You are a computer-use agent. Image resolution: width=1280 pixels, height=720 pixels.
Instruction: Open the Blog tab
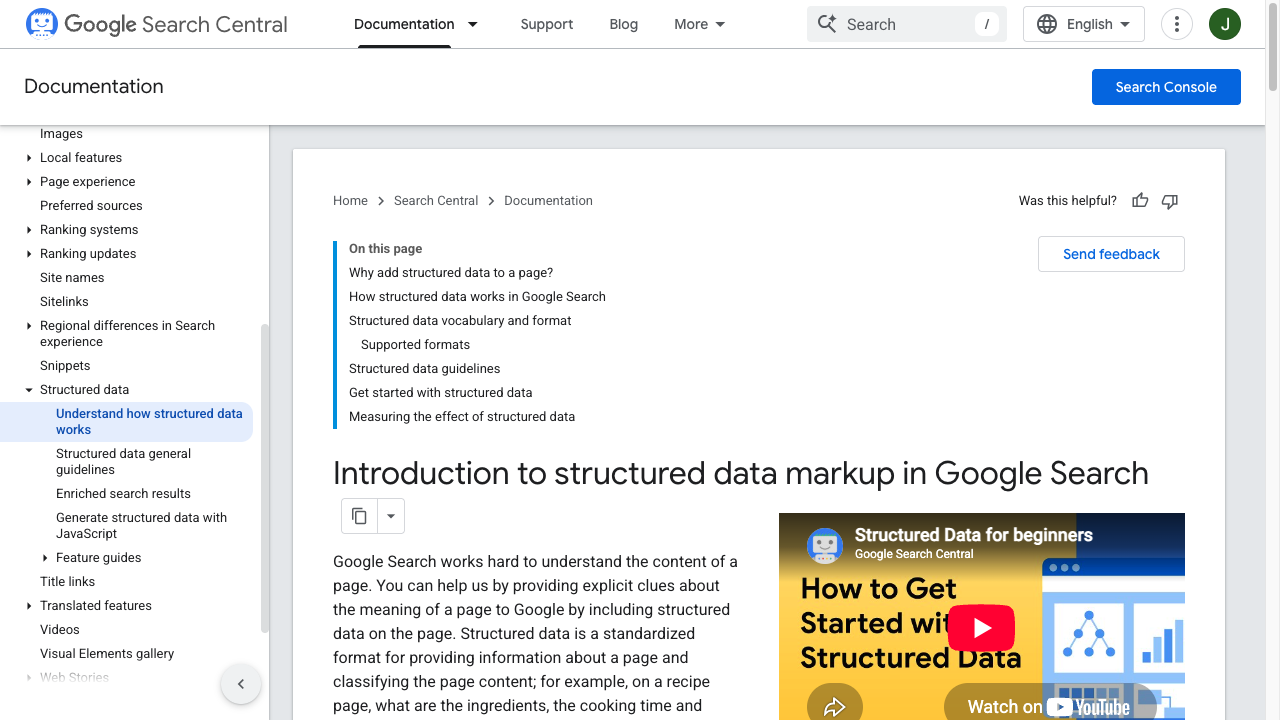click(624, 24)
